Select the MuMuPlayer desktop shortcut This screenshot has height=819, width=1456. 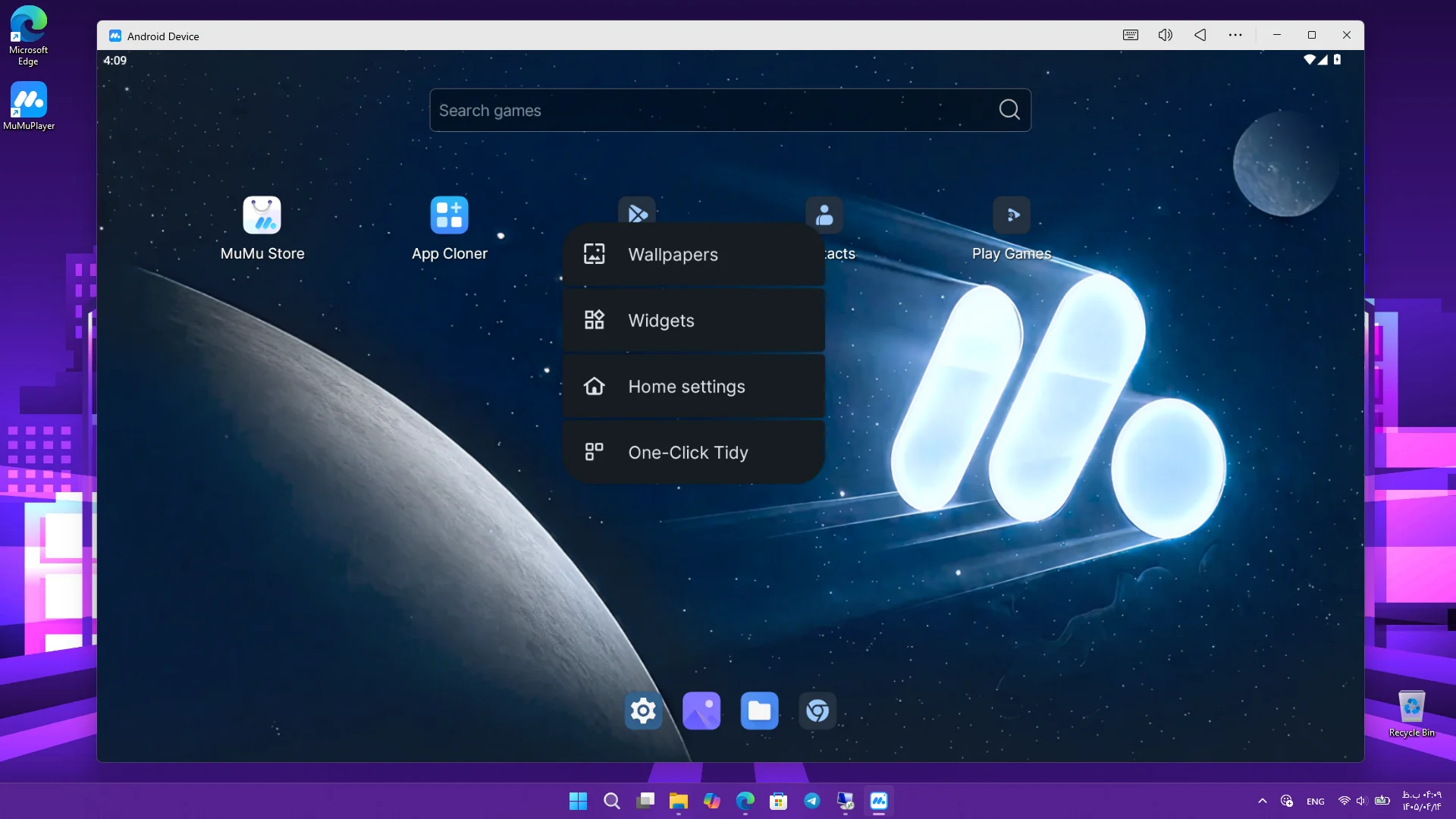point(29,106)
